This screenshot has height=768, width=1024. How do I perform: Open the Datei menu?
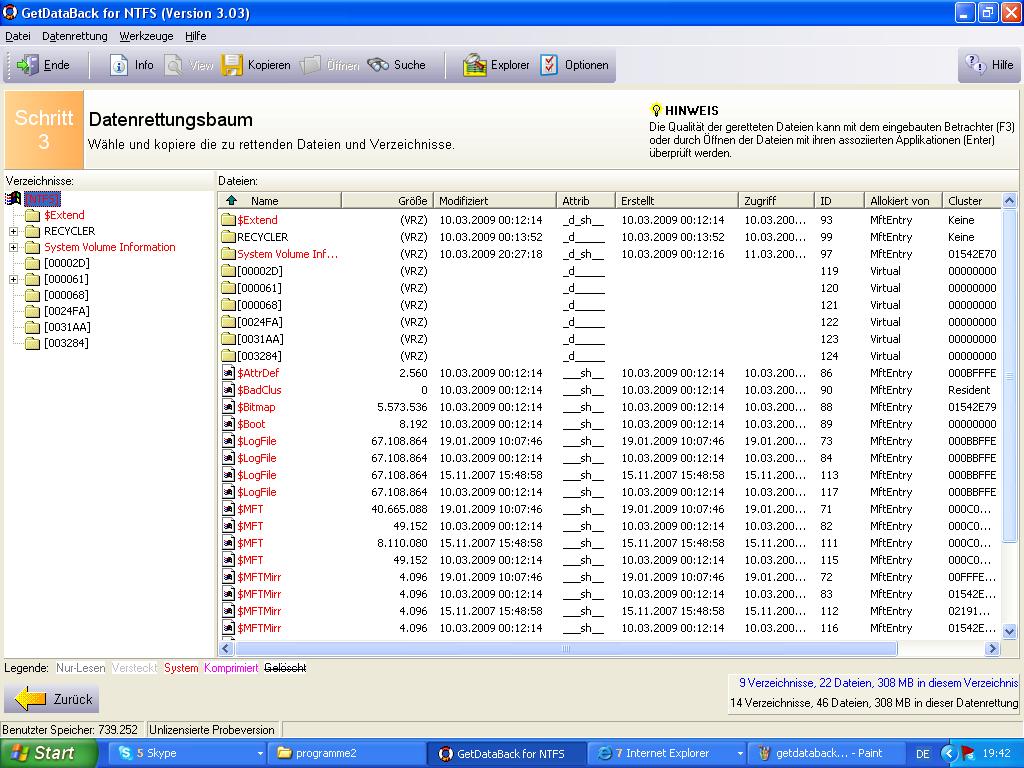(x=18, y=36)
